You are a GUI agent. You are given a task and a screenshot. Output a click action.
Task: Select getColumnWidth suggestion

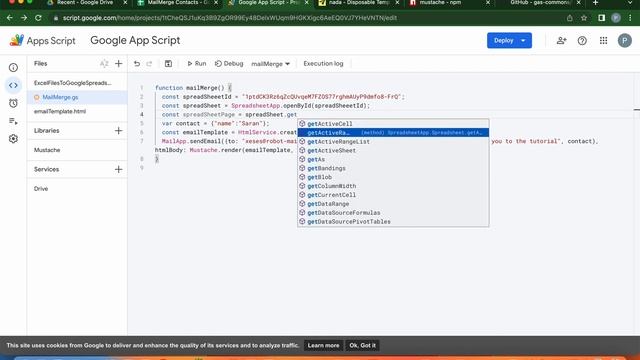[393, 186]
